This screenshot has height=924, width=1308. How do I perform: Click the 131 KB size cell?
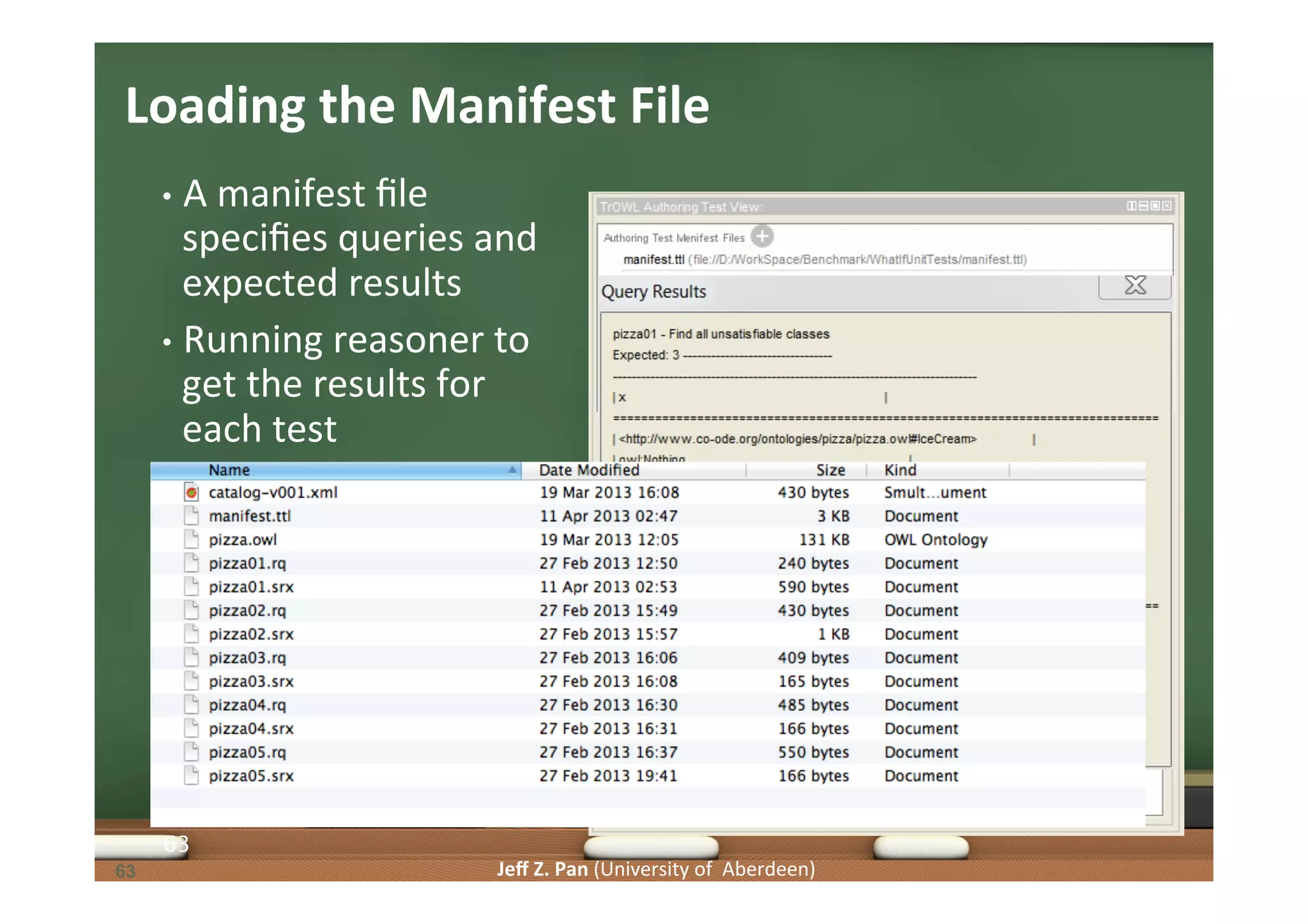click(825, 540)
